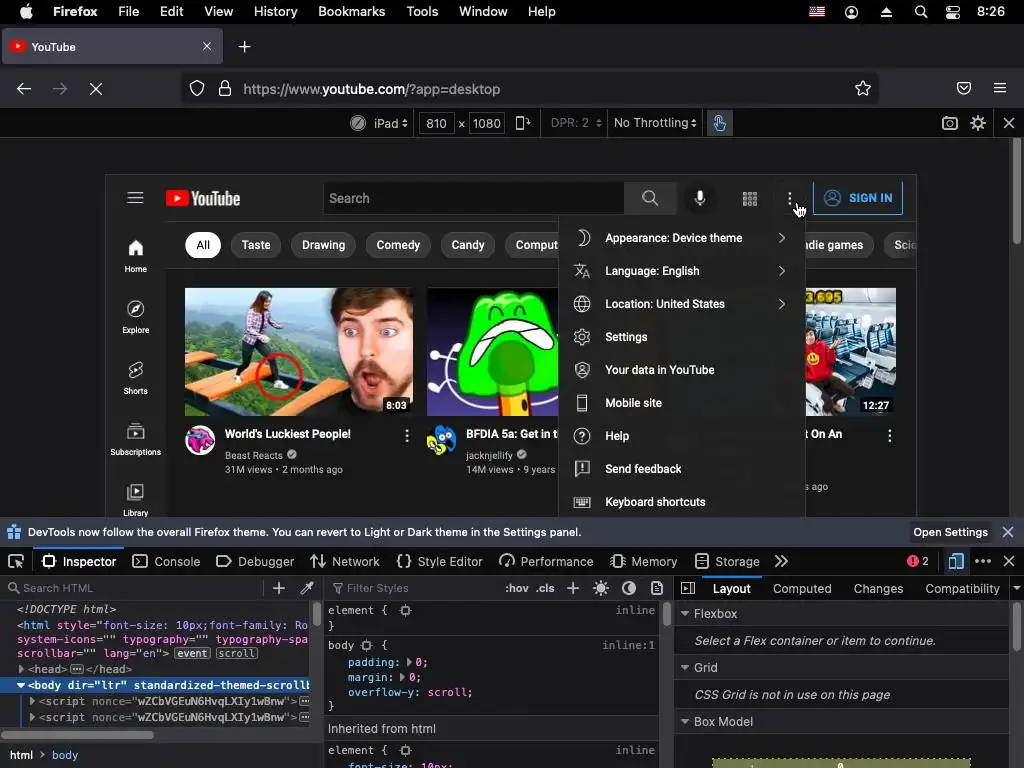Select Mobile site menu entry
The image size is (1024, 768).
681,403
